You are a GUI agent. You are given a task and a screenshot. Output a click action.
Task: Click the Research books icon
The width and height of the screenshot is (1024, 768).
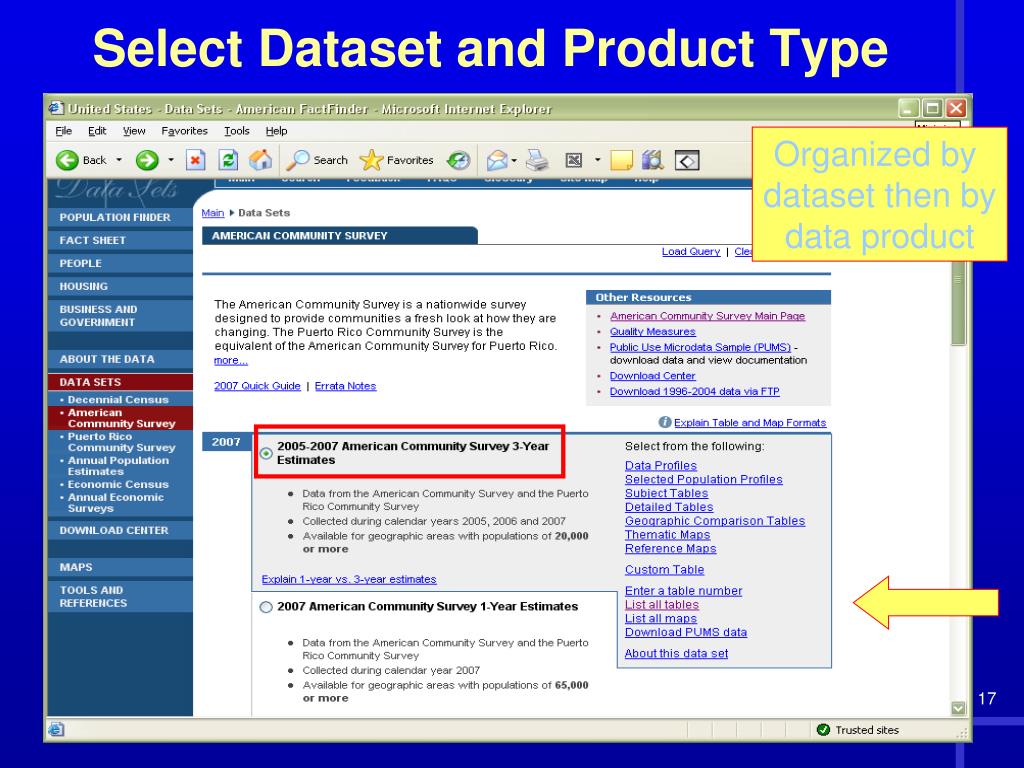[652, 160]
